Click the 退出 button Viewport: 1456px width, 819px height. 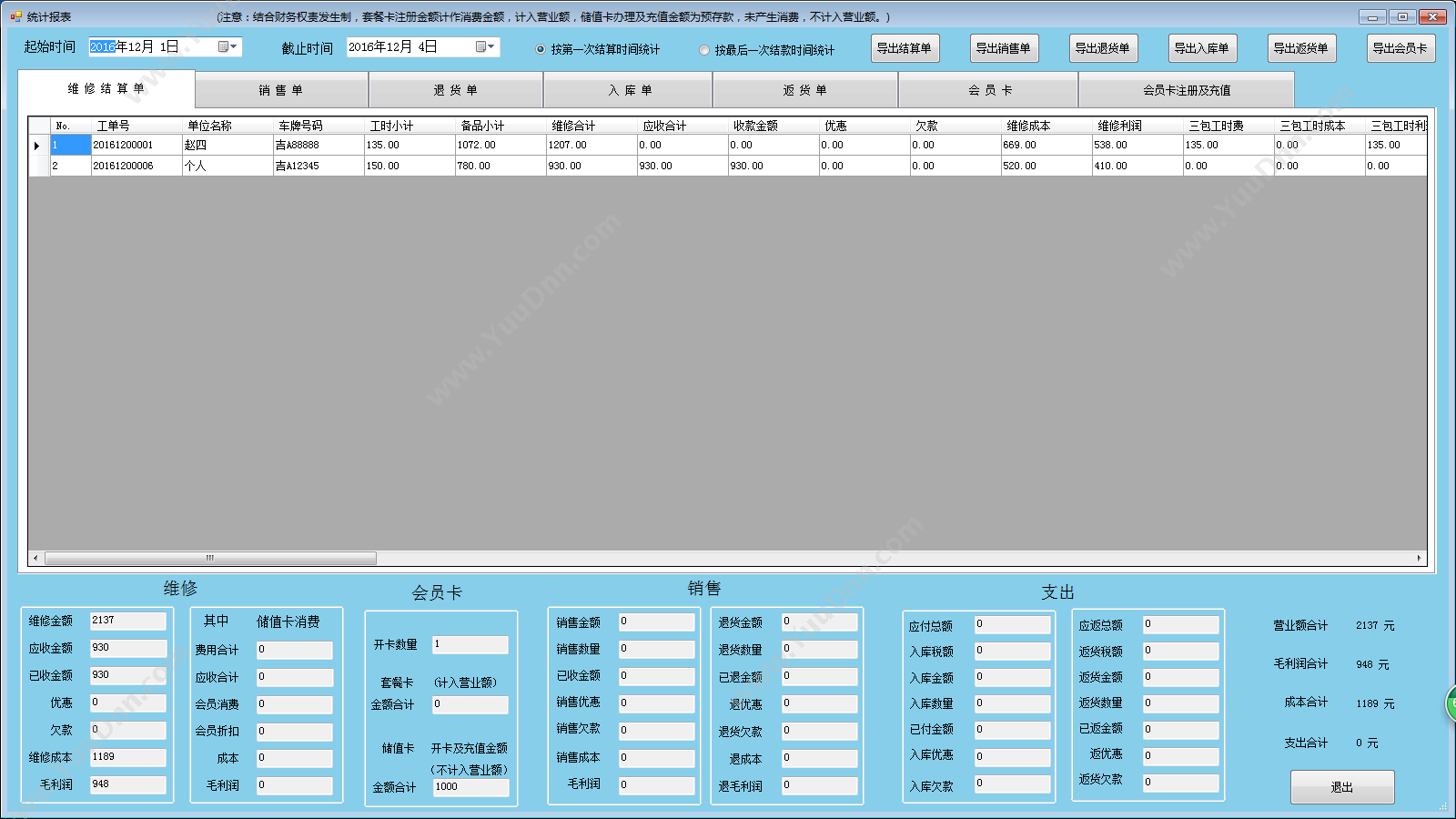click(1342, 787)
